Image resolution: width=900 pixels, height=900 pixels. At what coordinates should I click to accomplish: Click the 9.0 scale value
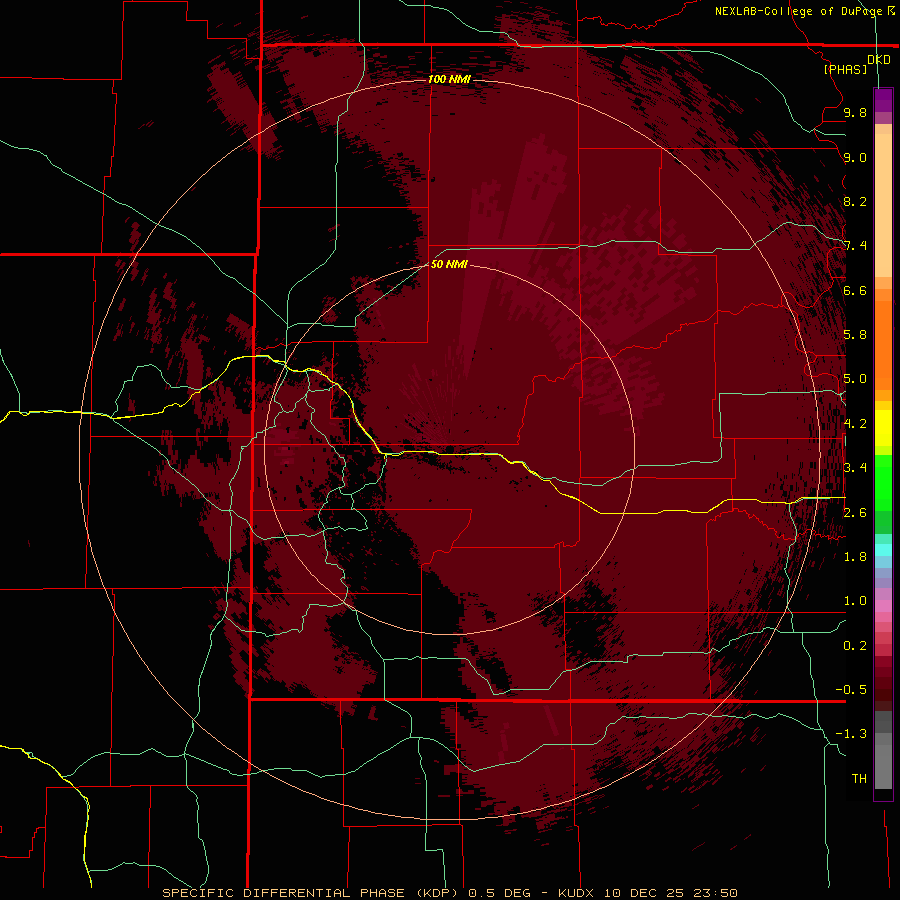tap(855, 157)
